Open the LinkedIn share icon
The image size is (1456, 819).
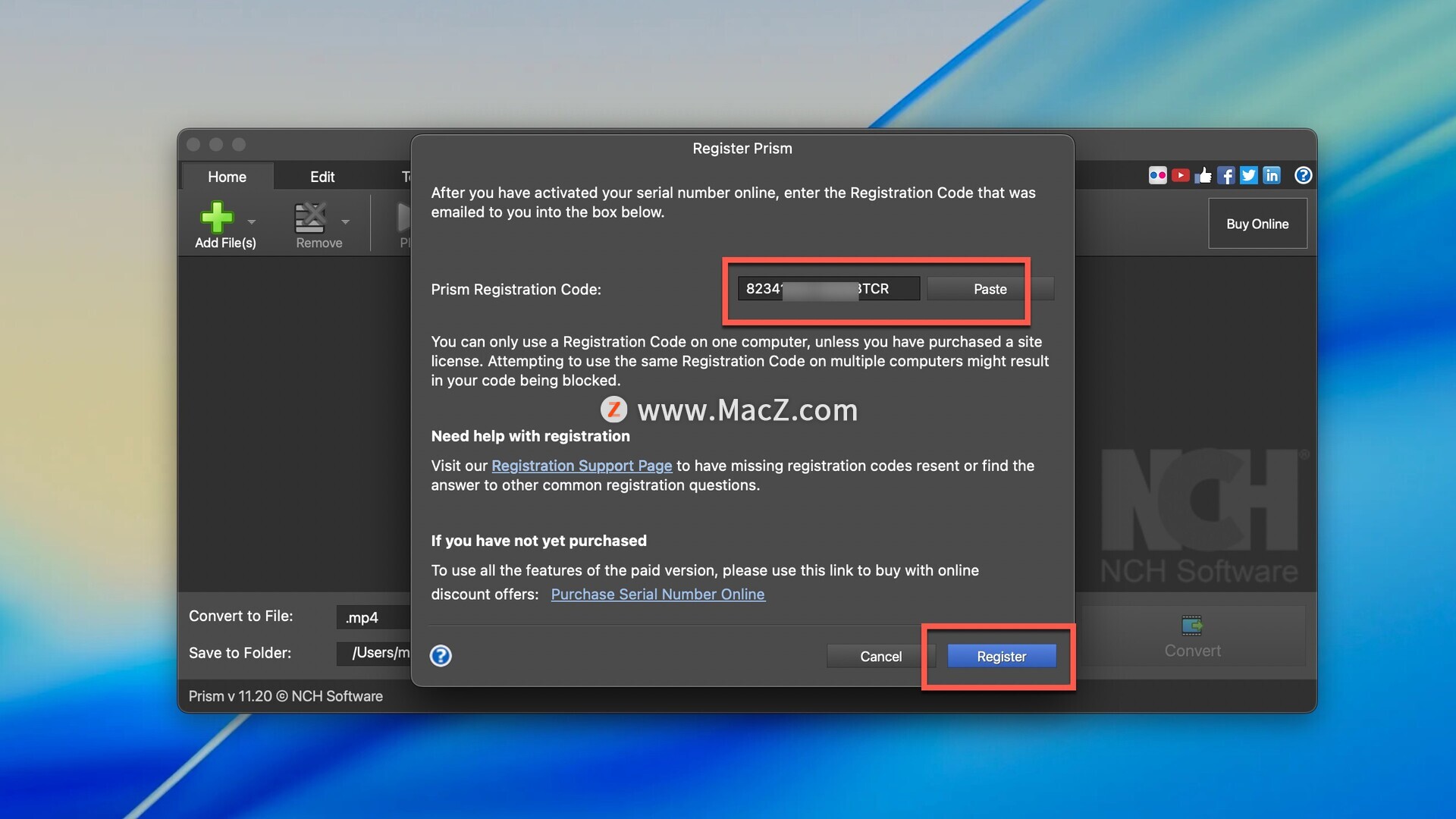pyautogui.click(x=1272, y=175)
